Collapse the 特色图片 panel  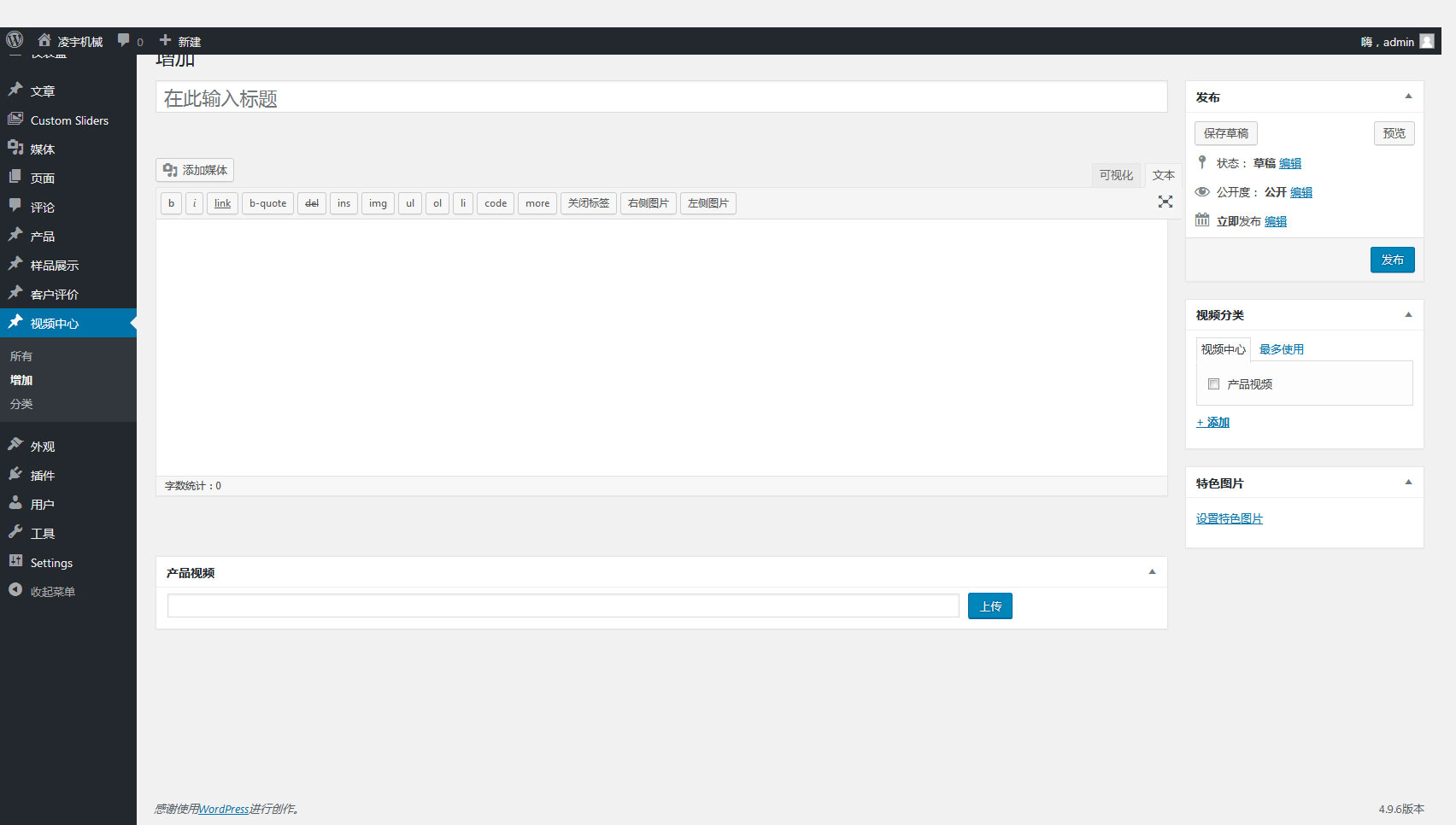(1408, 483)
